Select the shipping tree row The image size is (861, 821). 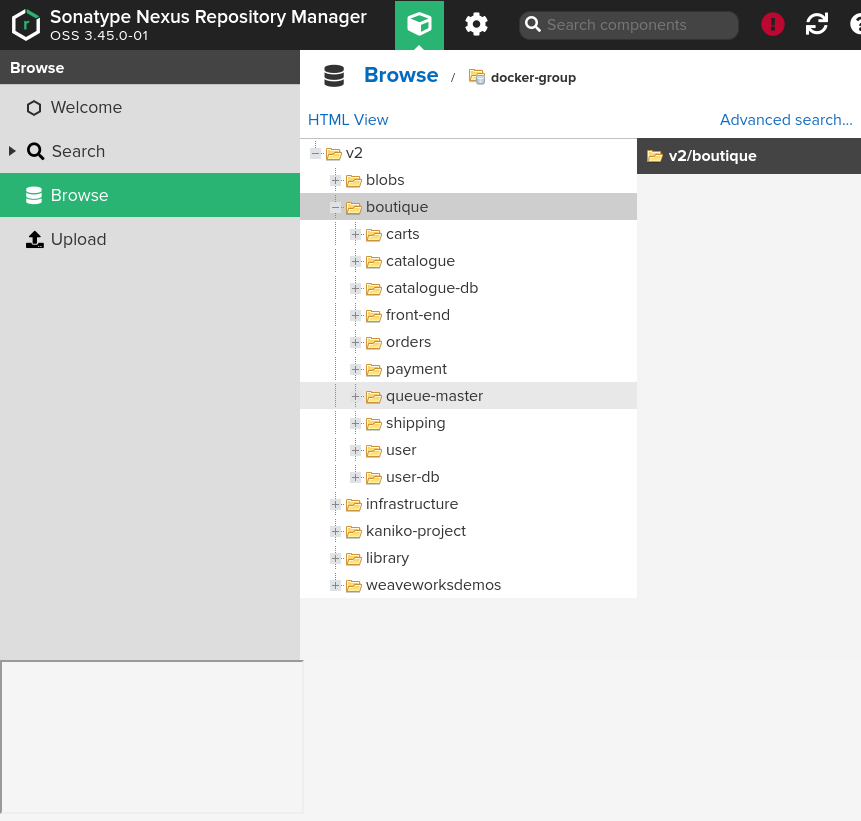(468, 423)
